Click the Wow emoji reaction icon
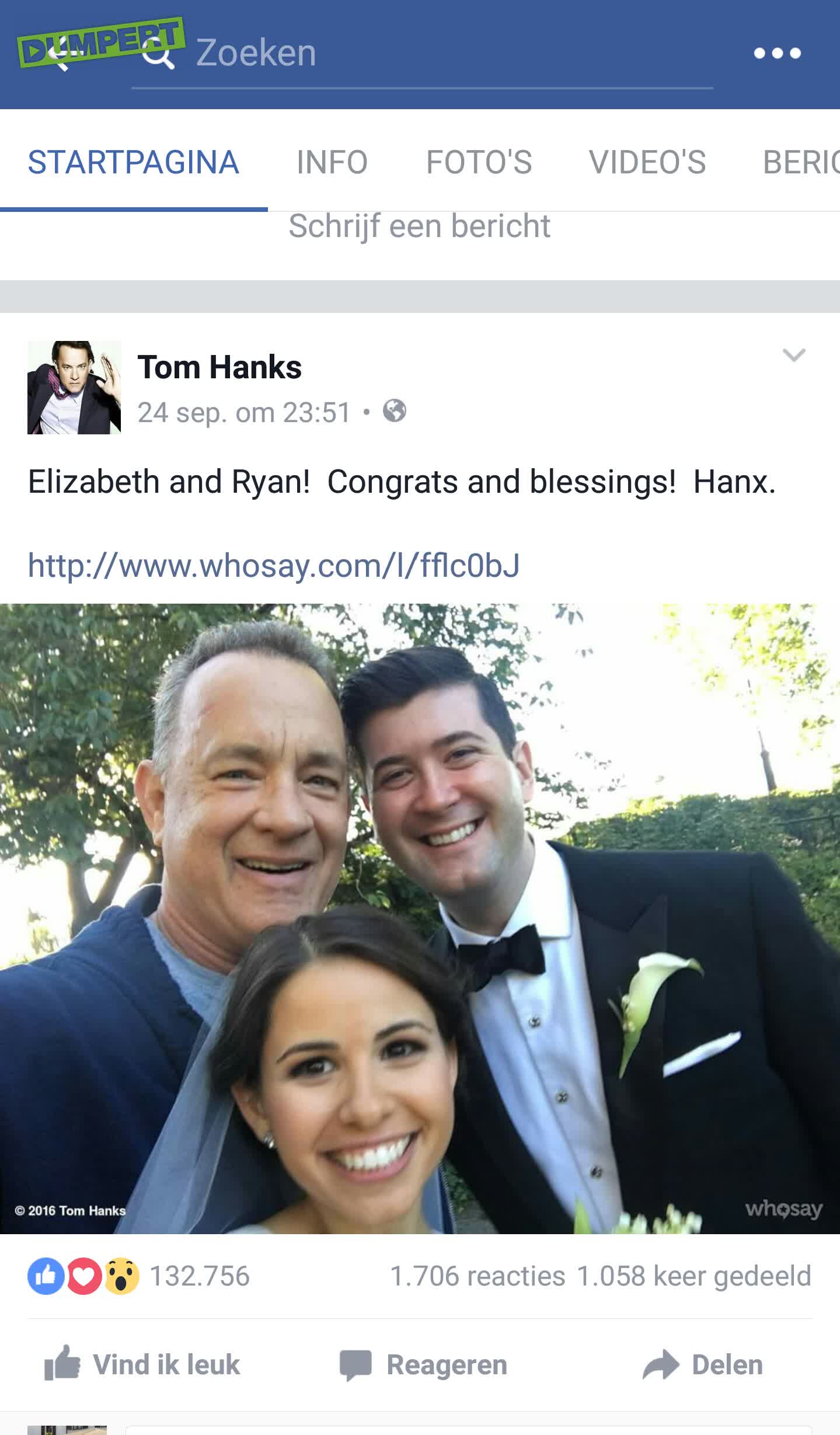 (121, 1276)
